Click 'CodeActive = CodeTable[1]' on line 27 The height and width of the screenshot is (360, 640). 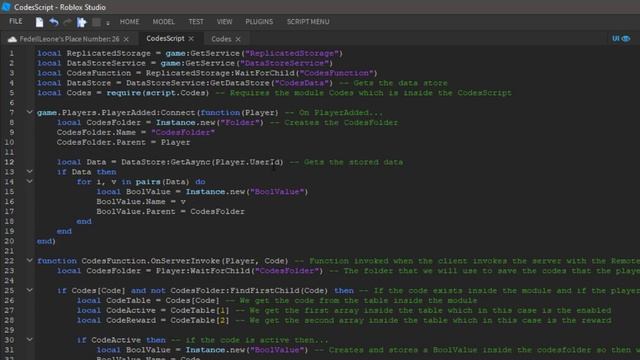click(x=167, y=310)
